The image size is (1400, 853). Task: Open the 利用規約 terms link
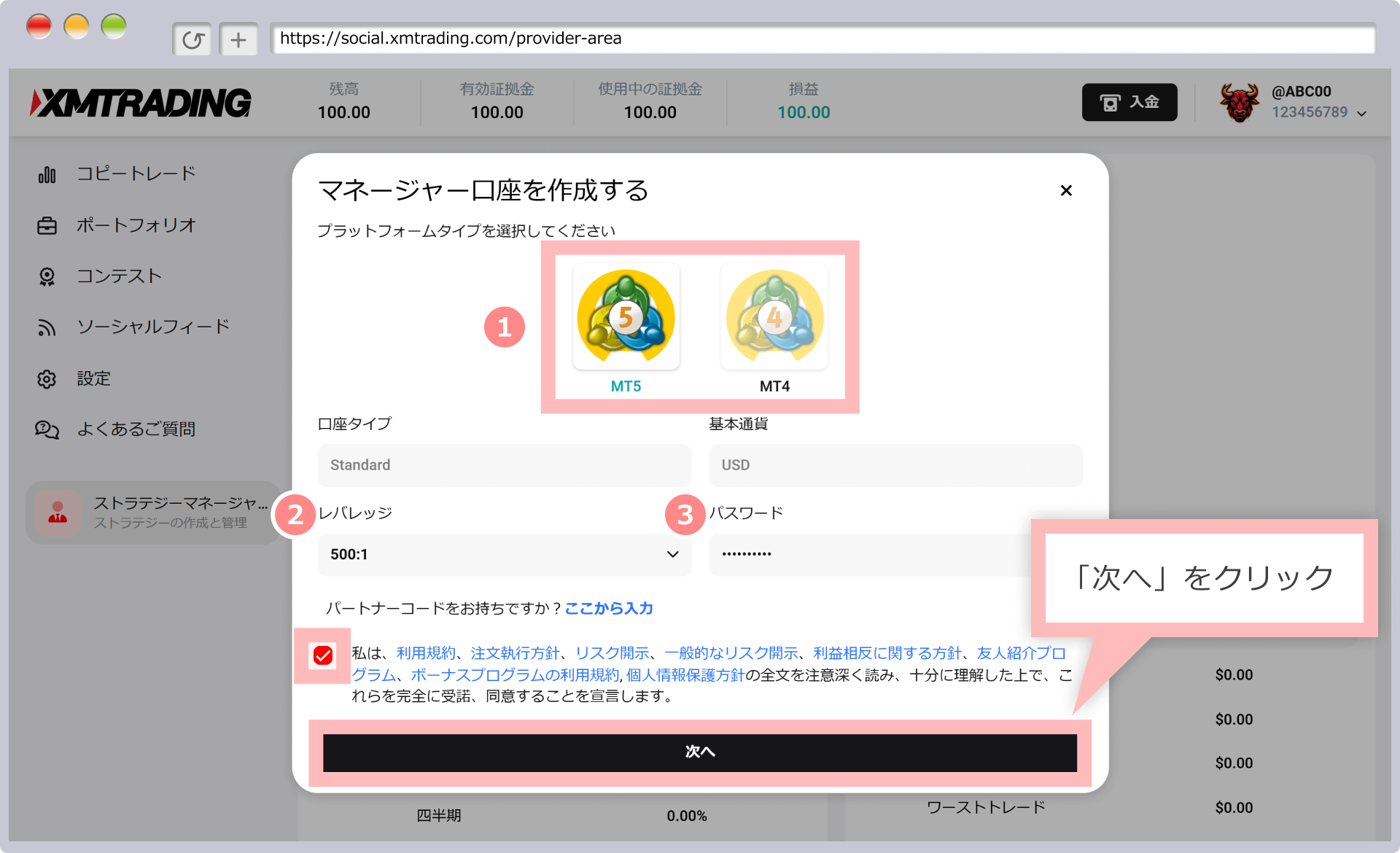pyautogui.click(x=425, y=653)
